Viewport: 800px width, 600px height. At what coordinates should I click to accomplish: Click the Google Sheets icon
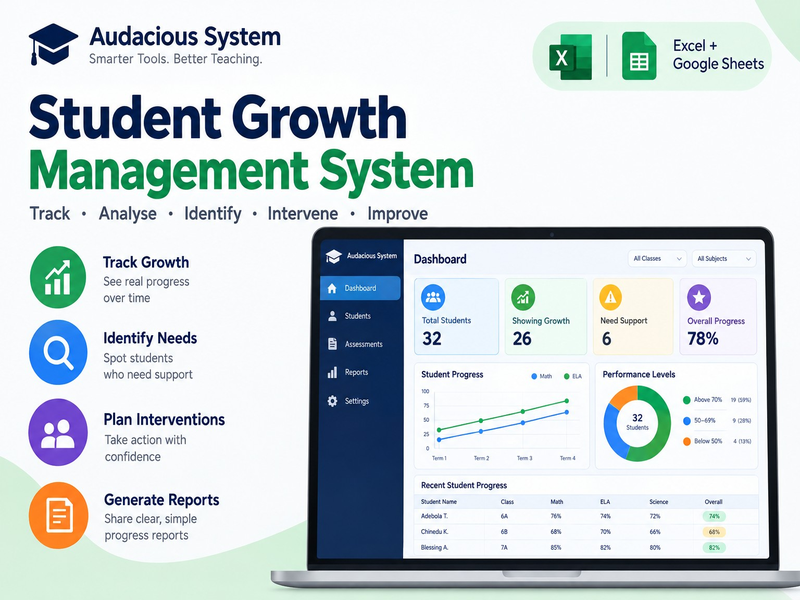tap(639, 56)
